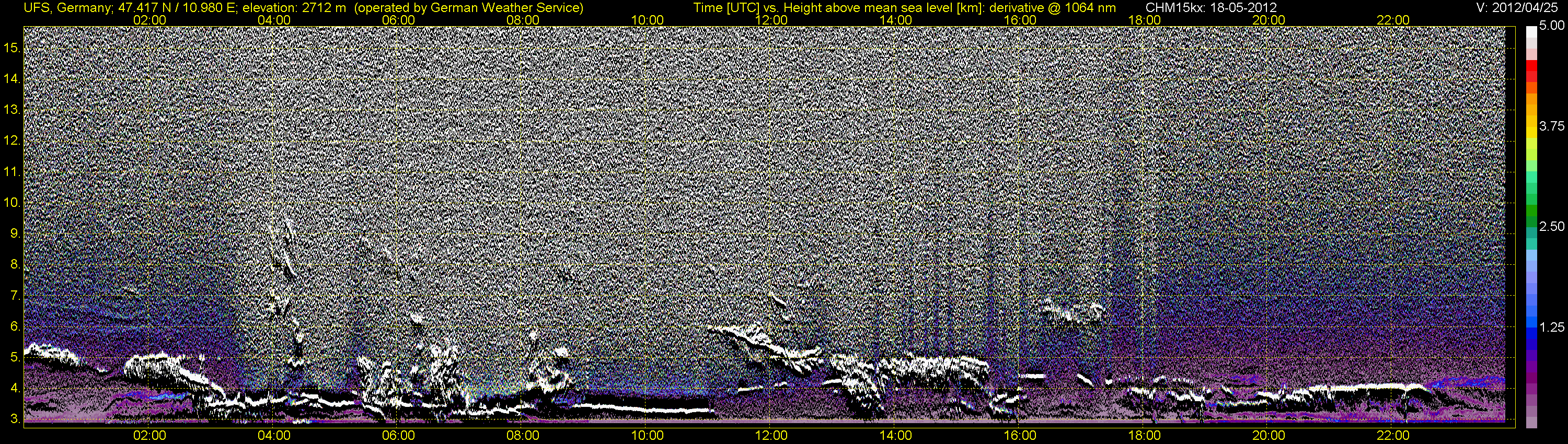The height and width of the screenshot is (444, 1568).
Task: Click the '14.' height axis label
Action: pos(12,78)
